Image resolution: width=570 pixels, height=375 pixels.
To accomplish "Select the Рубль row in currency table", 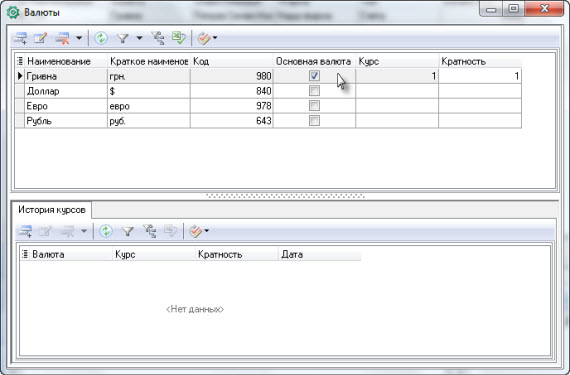I will click(268, 121).
